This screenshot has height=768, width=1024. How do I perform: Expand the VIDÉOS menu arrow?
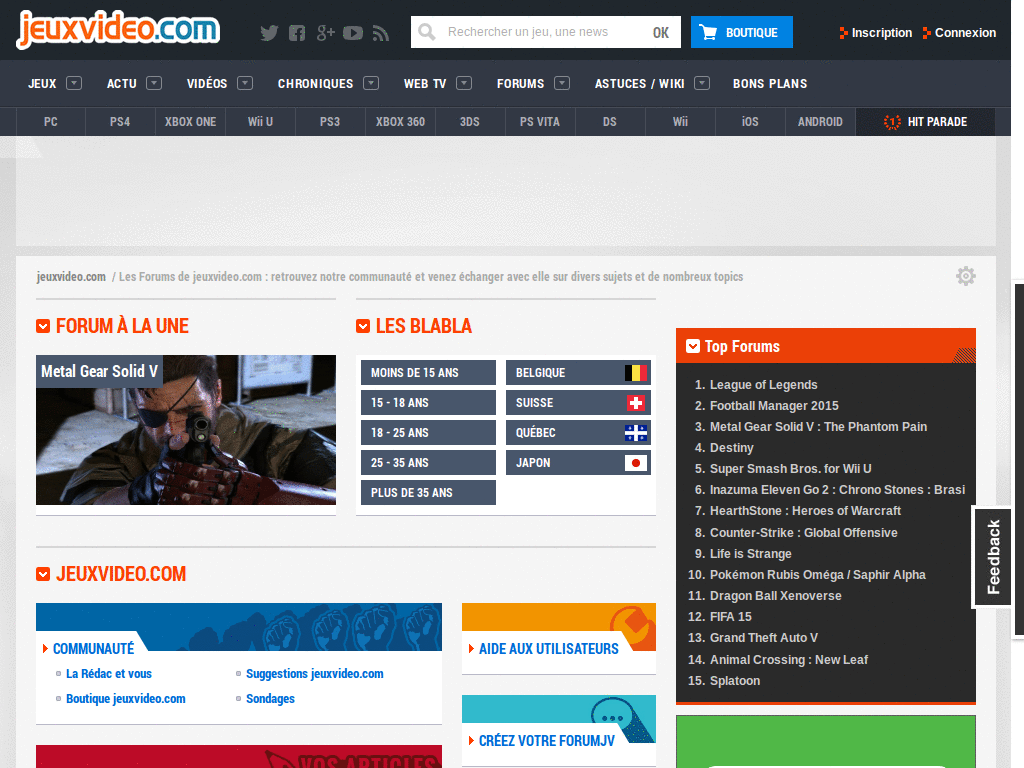(x=245, y=83)
